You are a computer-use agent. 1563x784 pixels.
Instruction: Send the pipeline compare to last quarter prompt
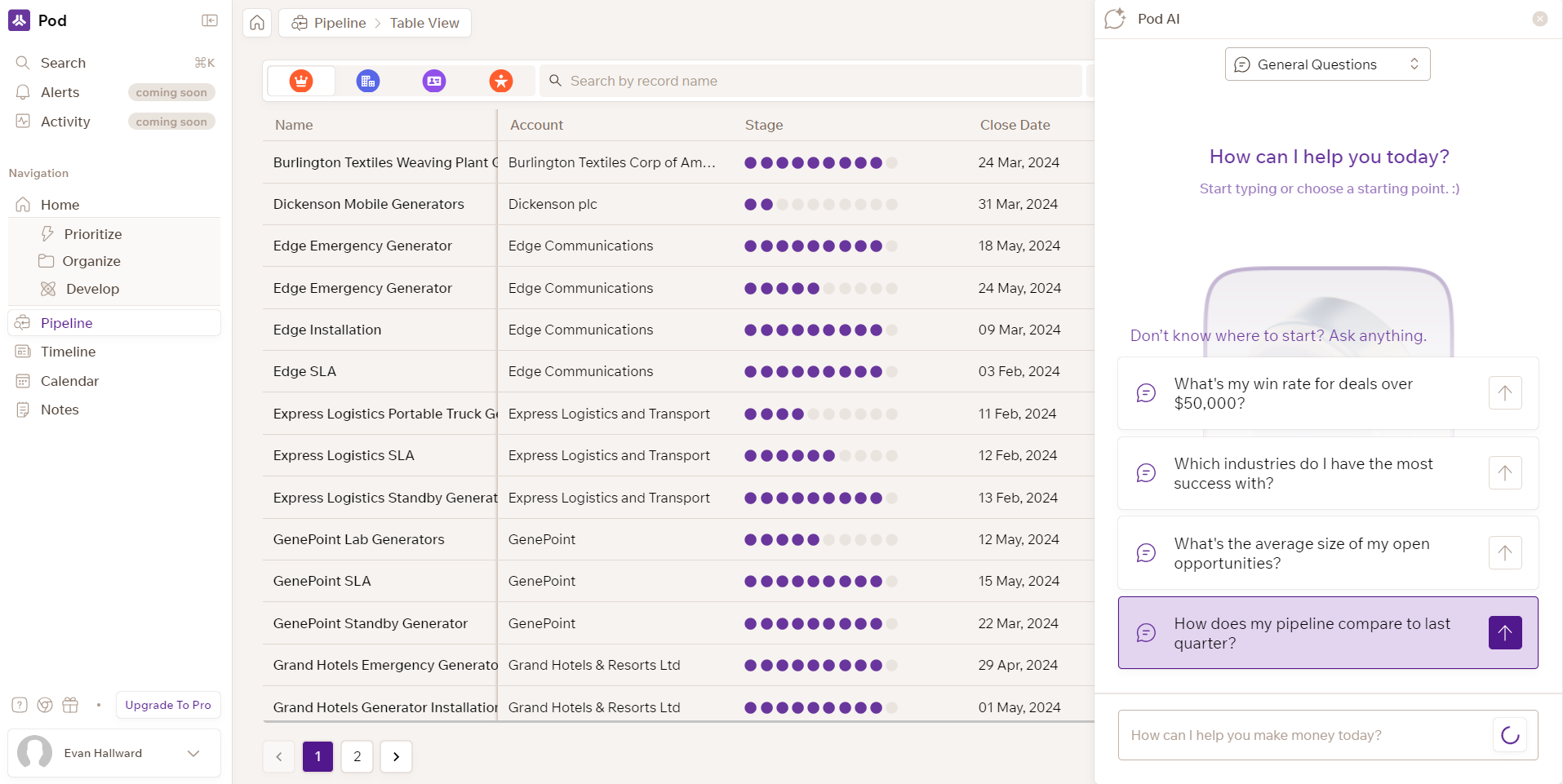[x=1504, y=633]
